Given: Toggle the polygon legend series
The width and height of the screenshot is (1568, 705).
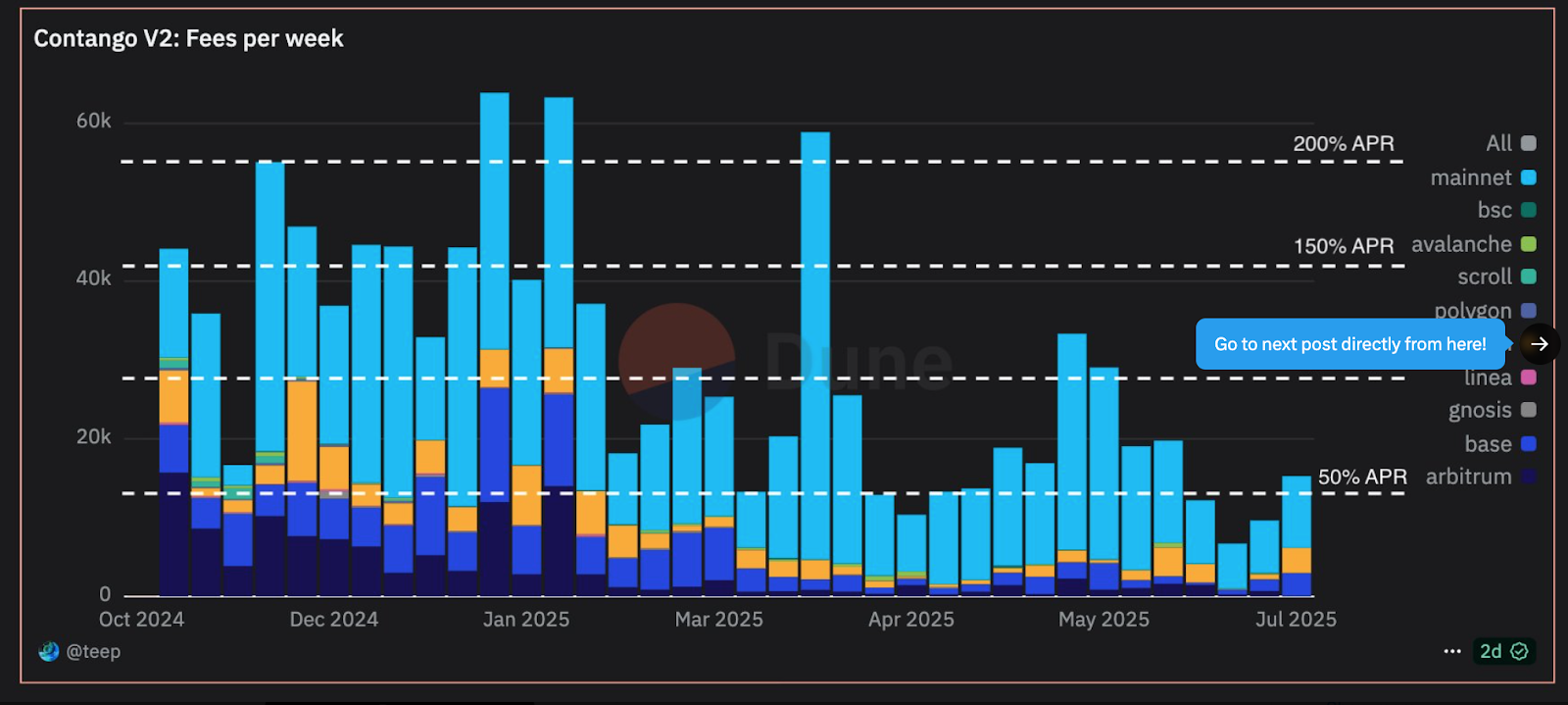Looking at the screenshot, I should coord(1485,310).
